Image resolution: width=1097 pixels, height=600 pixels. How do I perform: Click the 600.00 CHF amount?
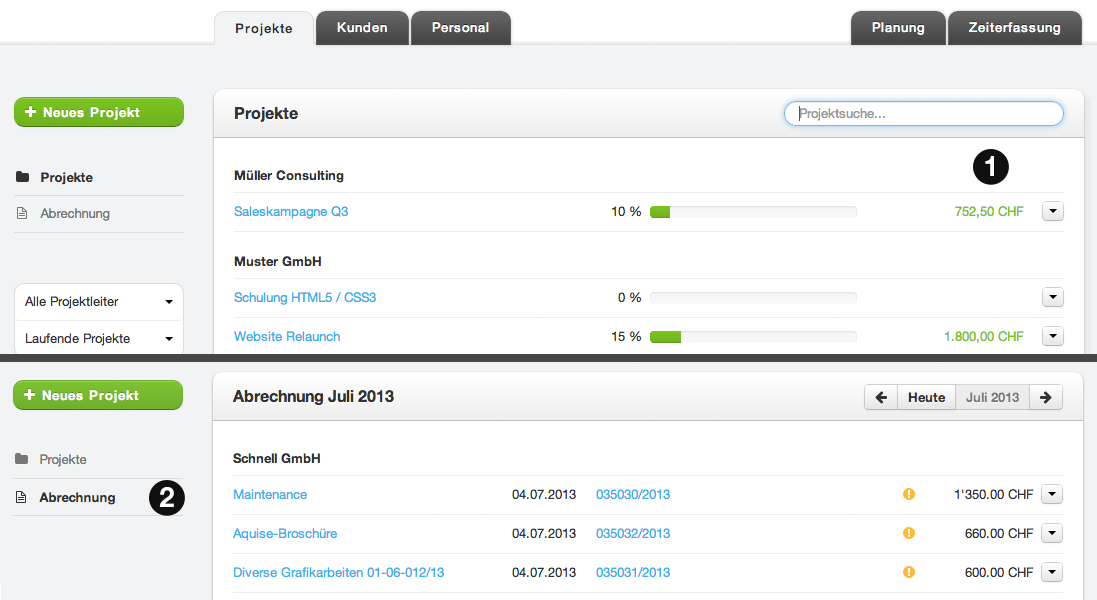click(x=999, y=573)
